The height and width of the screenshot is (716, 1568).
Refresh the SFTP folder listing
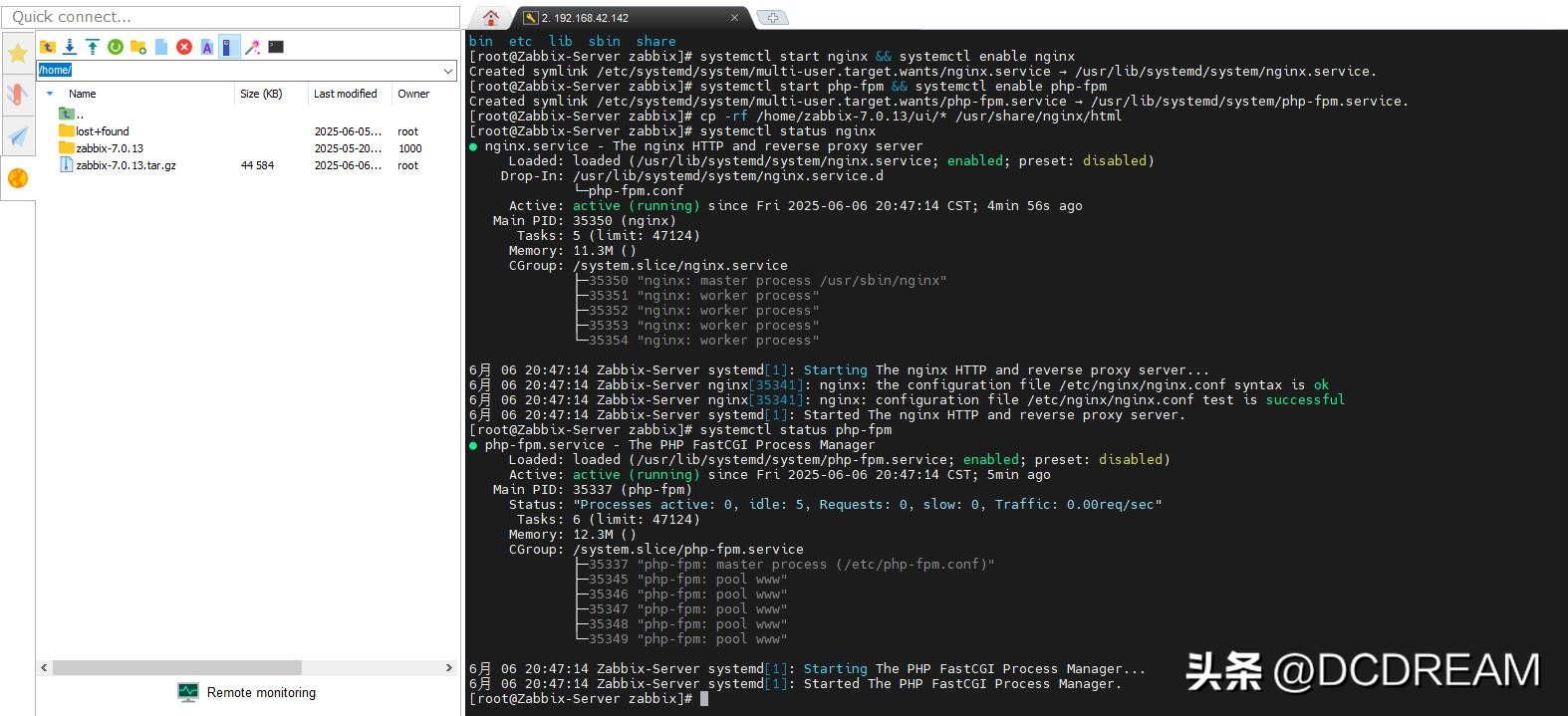(x=116, y=47)
